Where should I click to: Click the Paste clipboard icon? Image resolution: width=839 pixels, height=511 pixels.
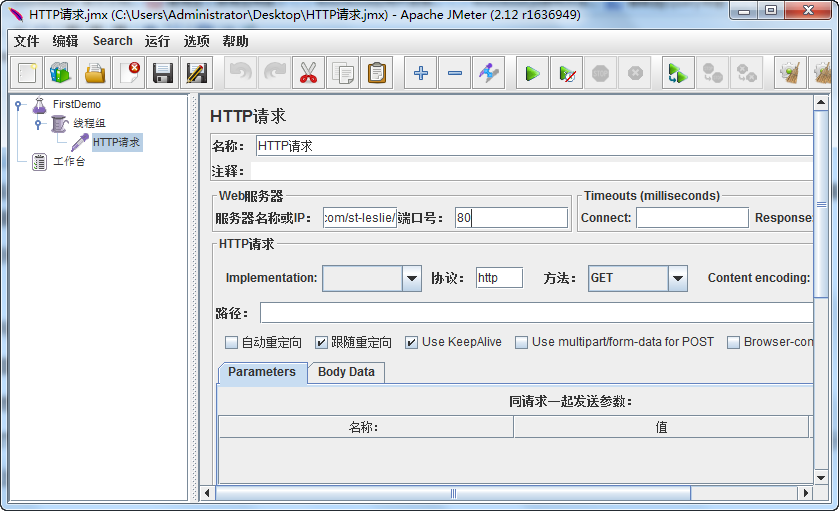click(x=377, y=73)
